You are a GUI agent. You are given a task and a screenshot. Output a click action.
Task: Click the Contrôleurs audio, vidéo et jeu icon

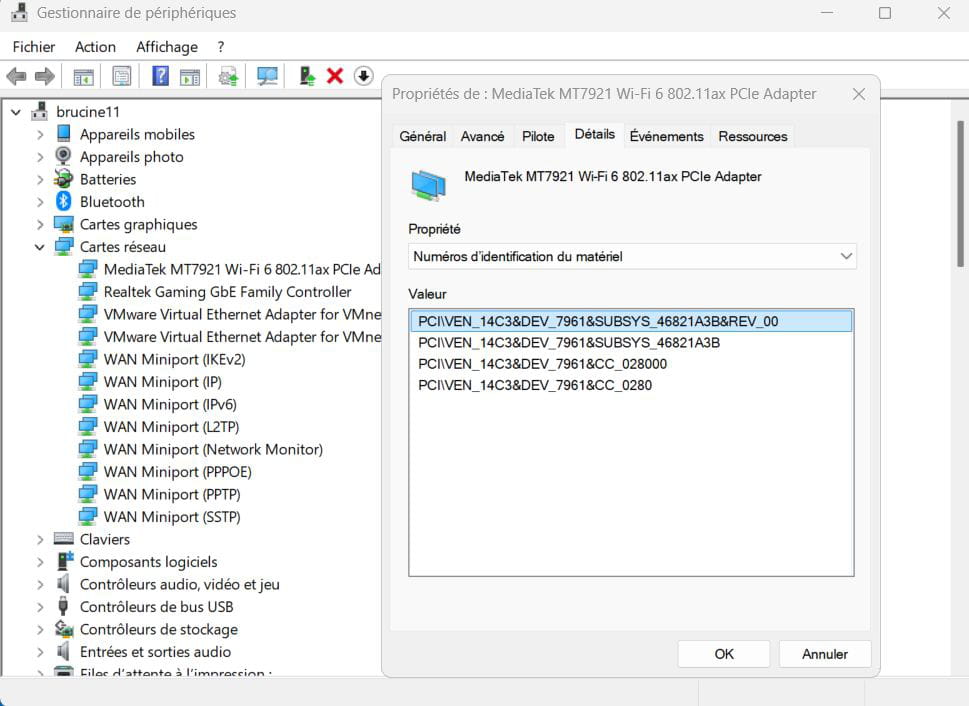63,584
